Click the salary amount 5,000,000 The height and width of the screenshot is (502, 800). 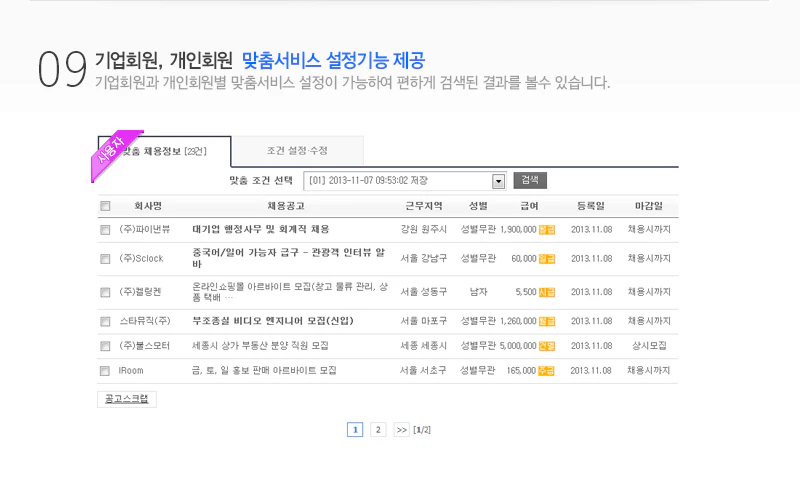click(x=518, y=346)
